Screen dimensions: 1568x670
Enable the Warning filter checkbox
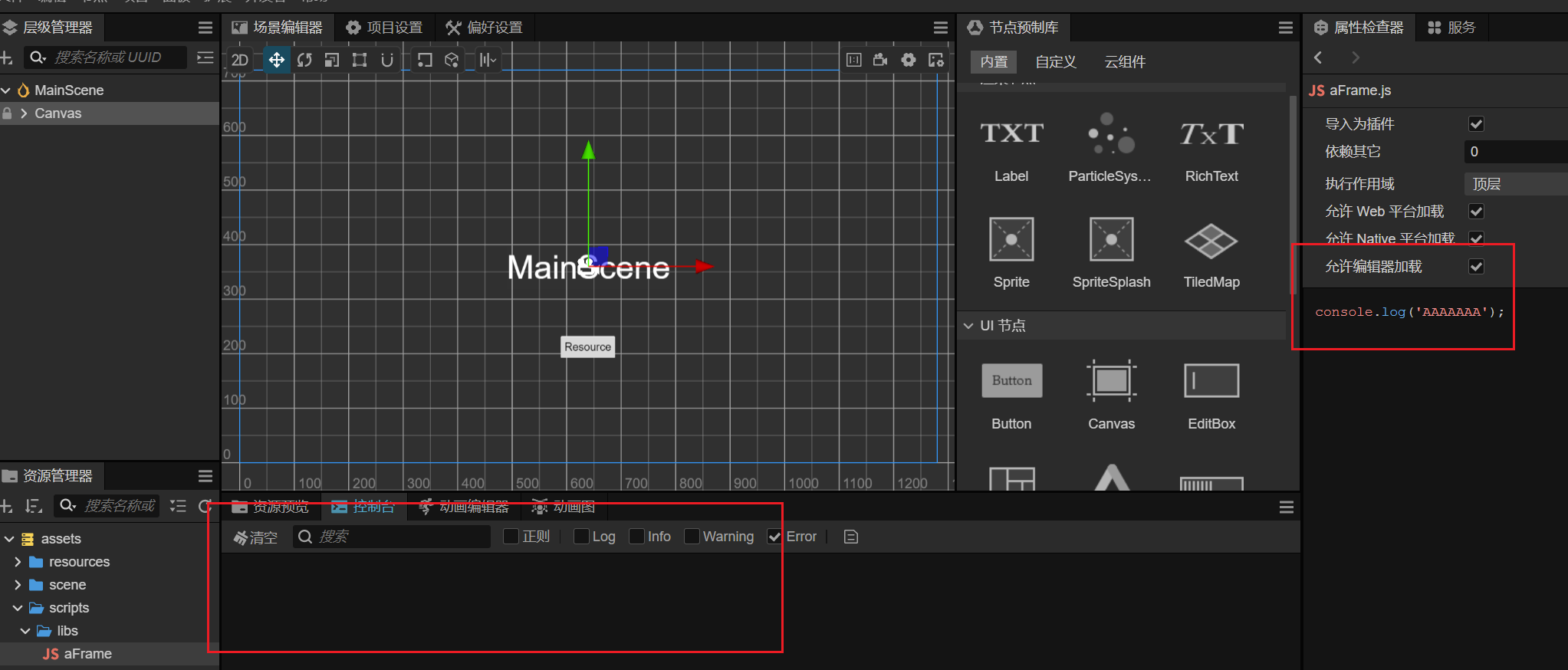tap(692, 537)
